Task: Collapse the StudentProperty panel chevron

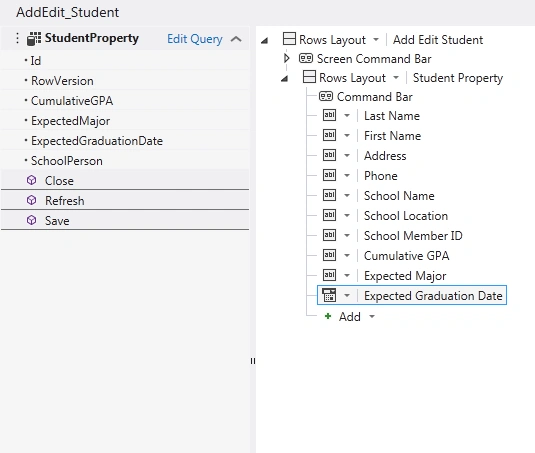Action: point(236,39)
